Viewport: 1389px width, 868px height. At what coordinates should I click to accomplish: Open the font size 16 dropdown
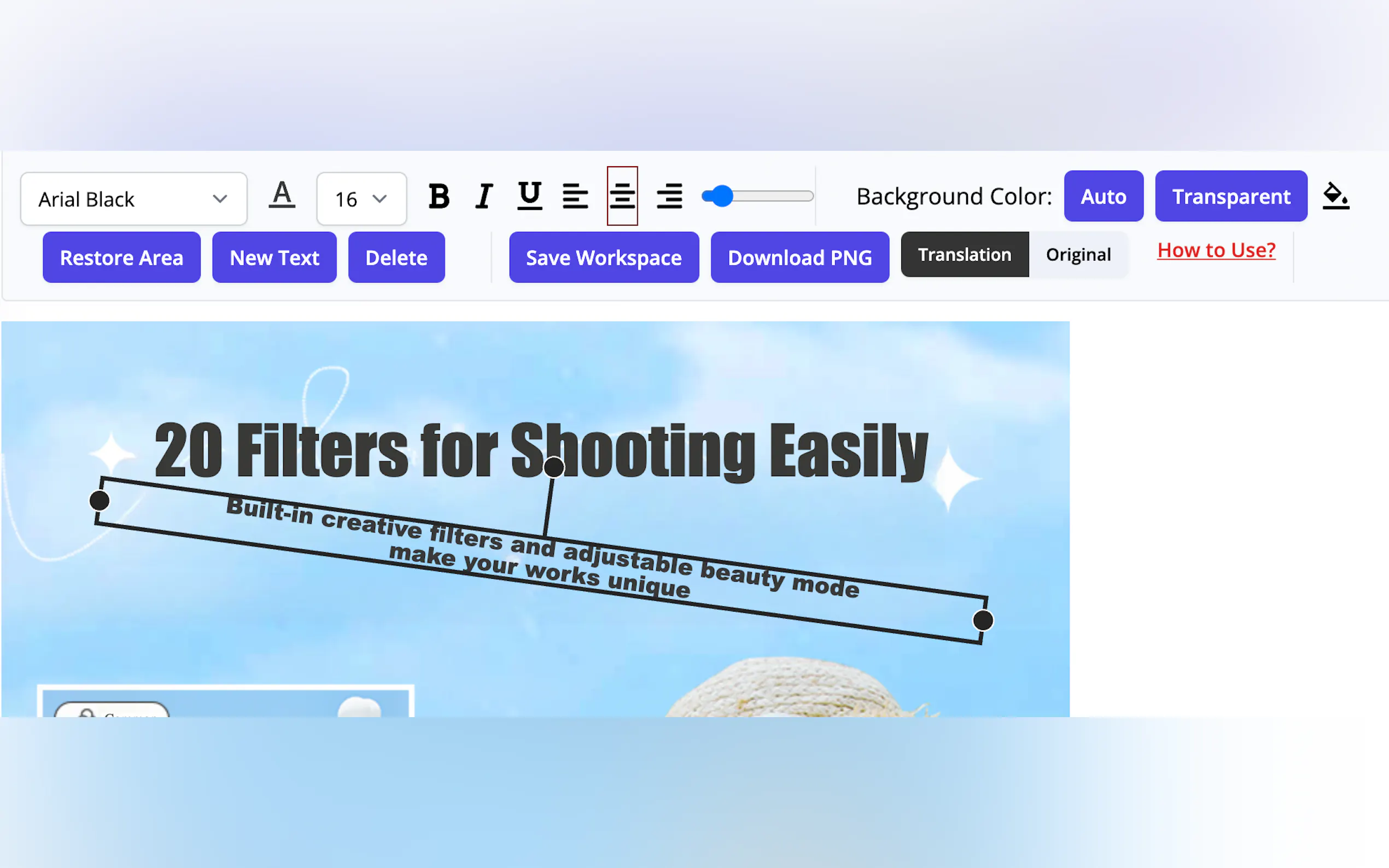(x=361, y=199)
